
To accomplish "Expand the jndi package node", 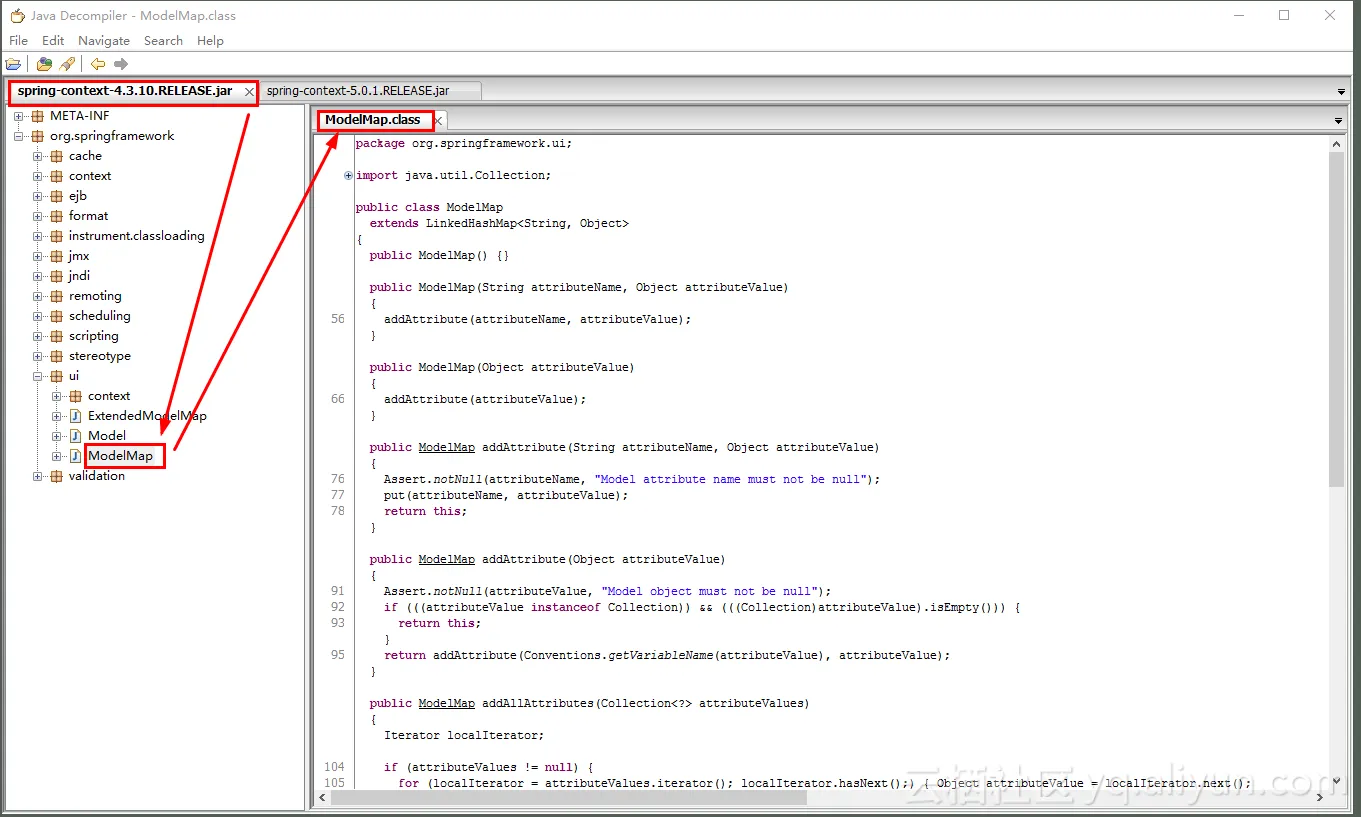I will tap(37, 276).
